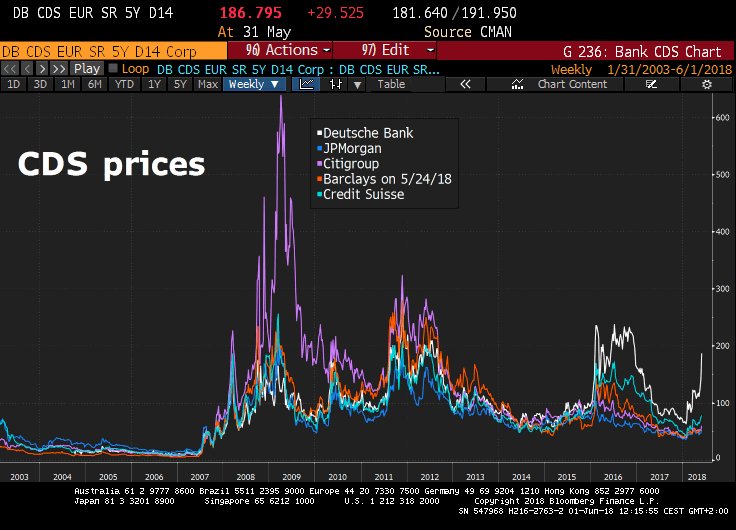Select the 1M time range
This screenshot has width=736, height=530.
coord(68,84)
